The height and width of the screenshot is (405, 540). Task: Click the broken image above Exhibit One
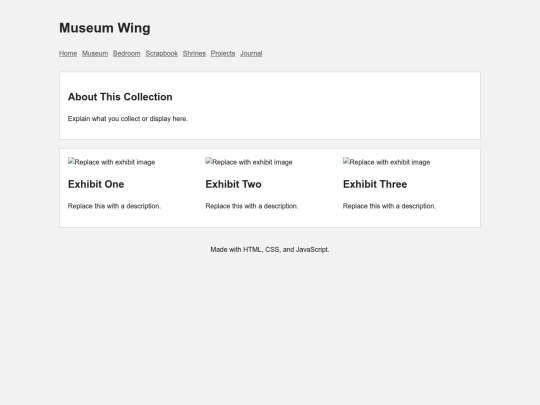point(112,162)
